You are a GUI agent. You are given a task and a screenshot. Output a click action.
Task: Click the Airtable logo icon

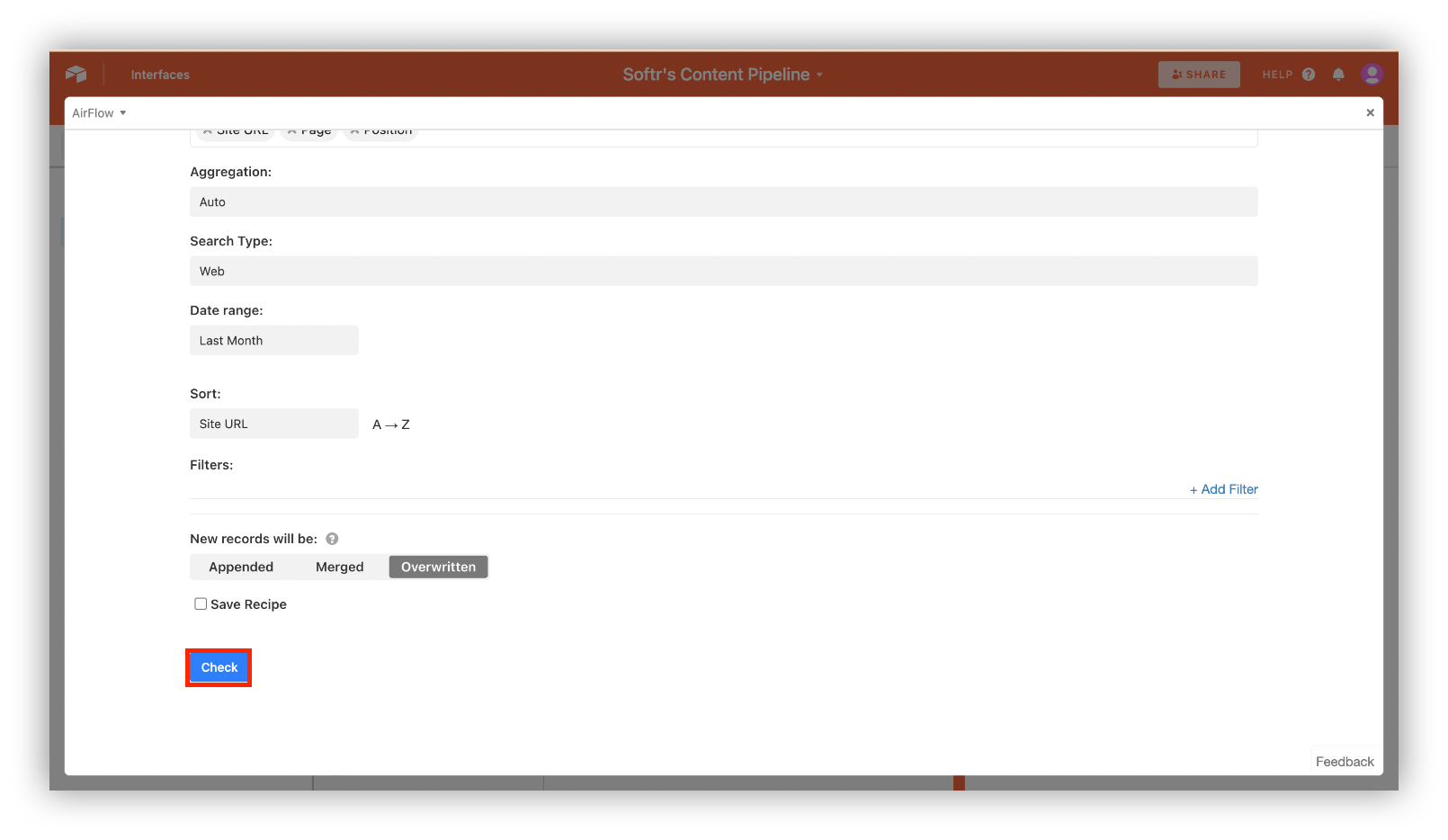[x=76, y=74]
